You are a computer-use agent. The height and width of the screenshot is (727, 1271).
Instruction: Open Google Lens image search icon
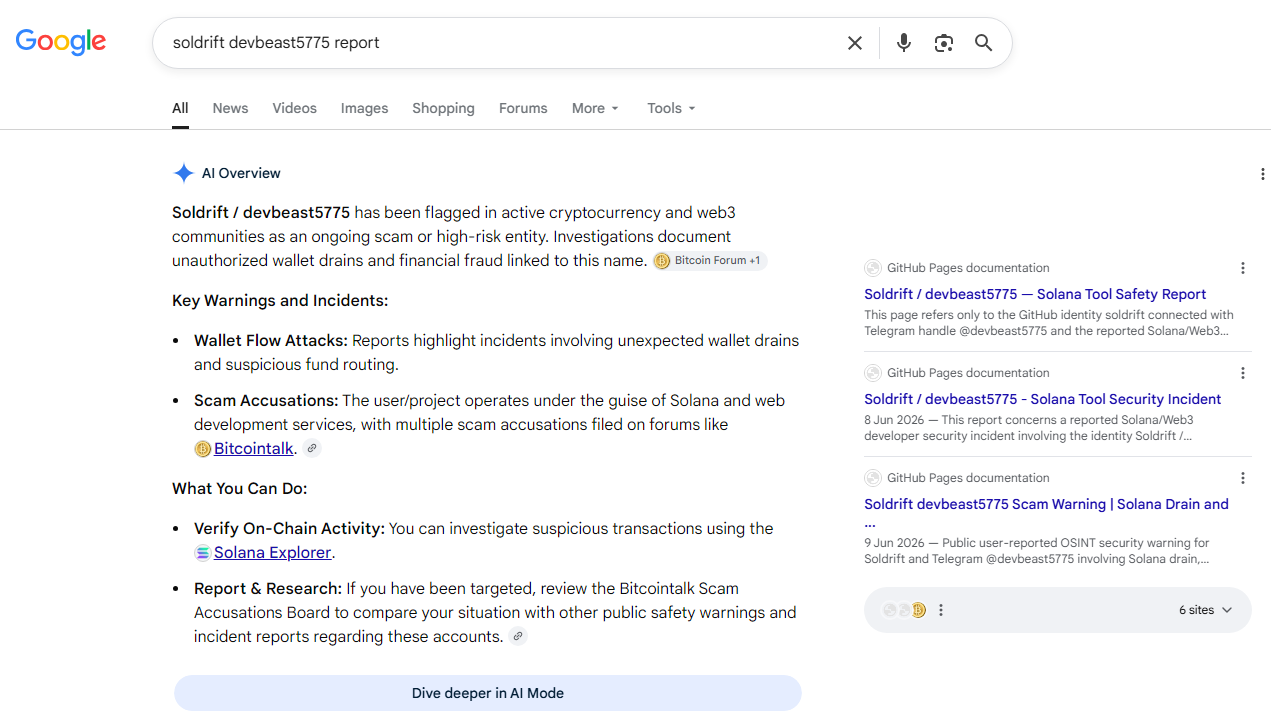click(x=944, y=43)
